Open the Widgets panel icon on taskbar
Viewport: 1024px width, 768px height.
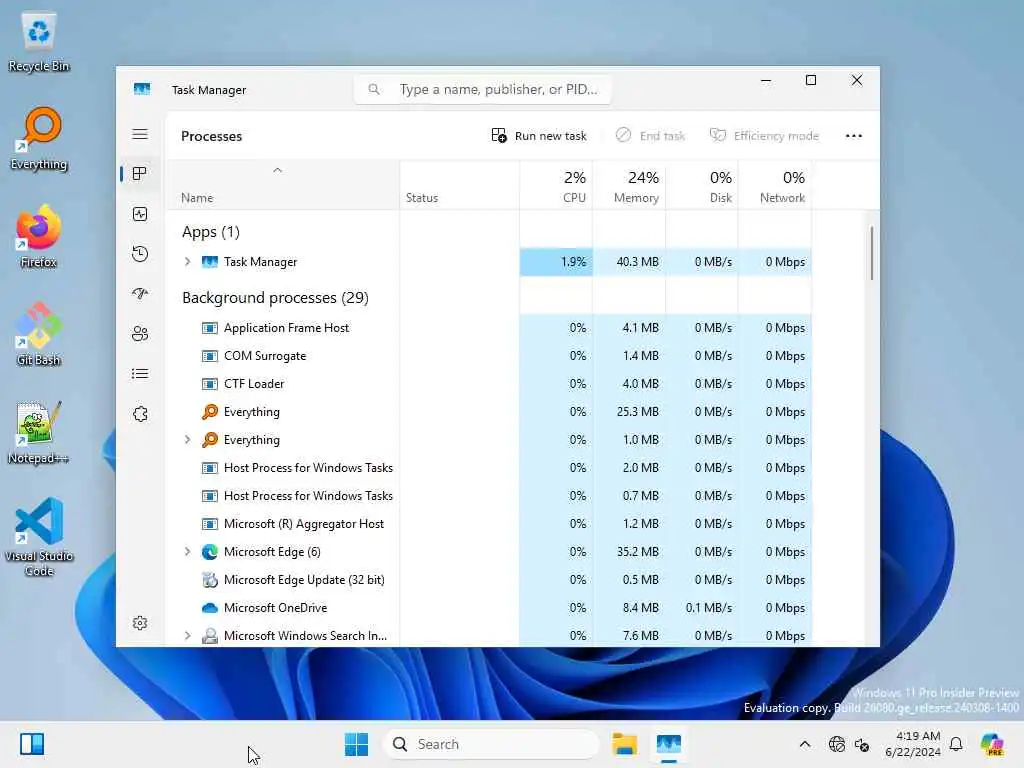pos(32,744)
